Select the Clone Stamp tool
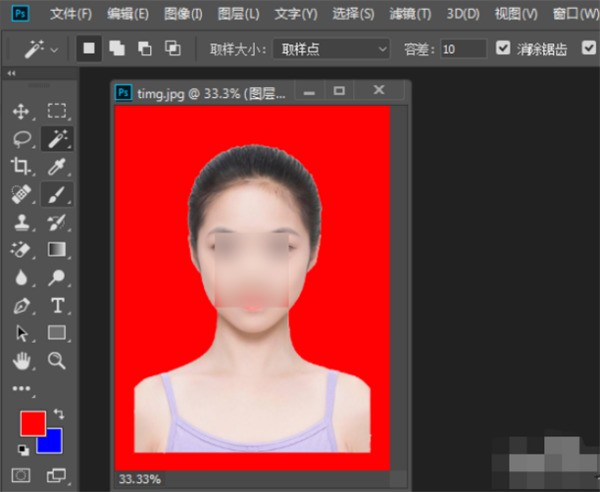Image resolution: width=600 pixels, height=492 pixels. (x=20, y=222)
